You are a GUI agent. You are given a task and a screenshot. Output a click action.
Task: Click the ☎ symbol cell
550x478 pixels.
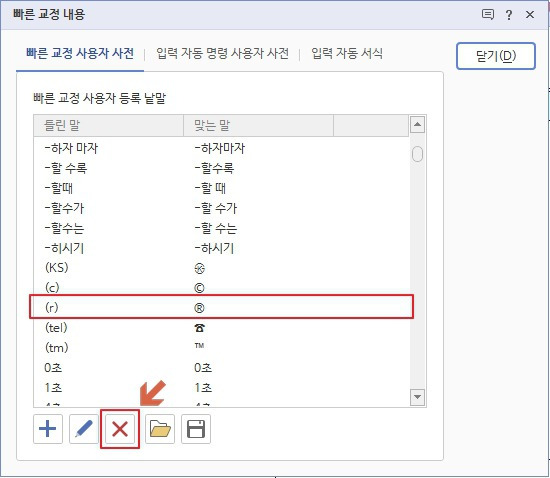pos(199,328)
